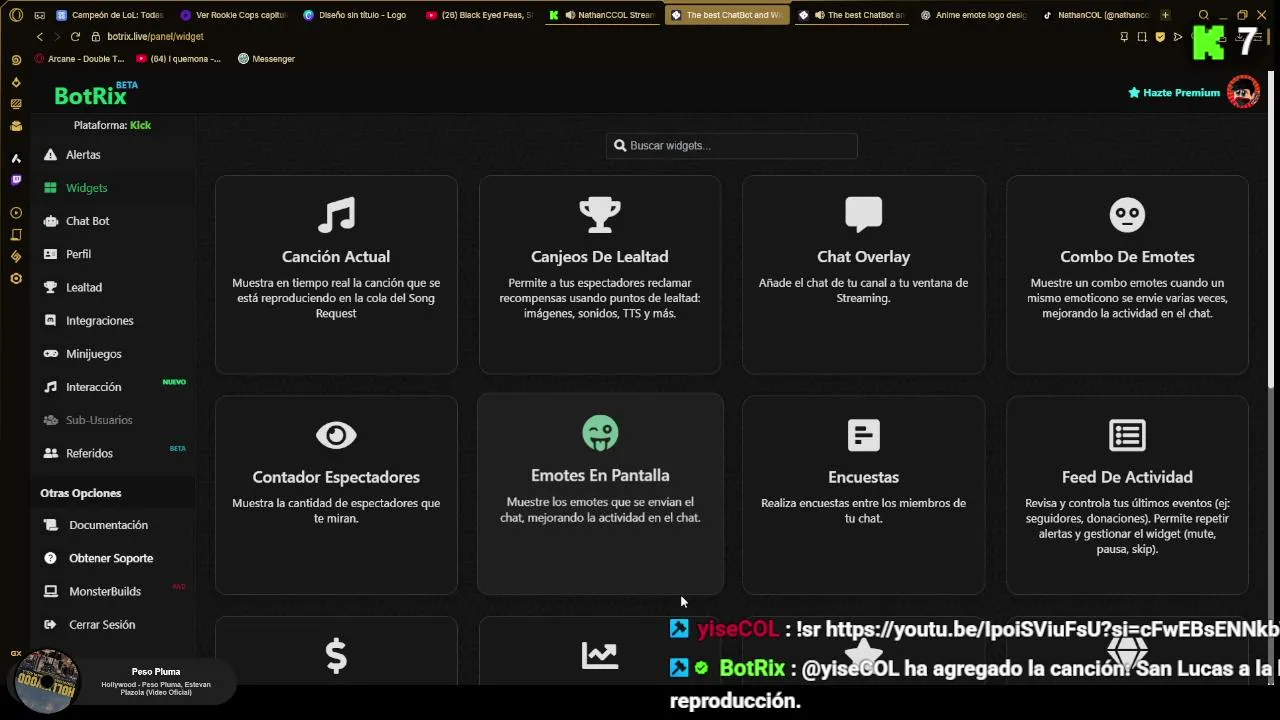Click the Interacción music note icon
1280x720 pixels.
(x=50, y=387)
